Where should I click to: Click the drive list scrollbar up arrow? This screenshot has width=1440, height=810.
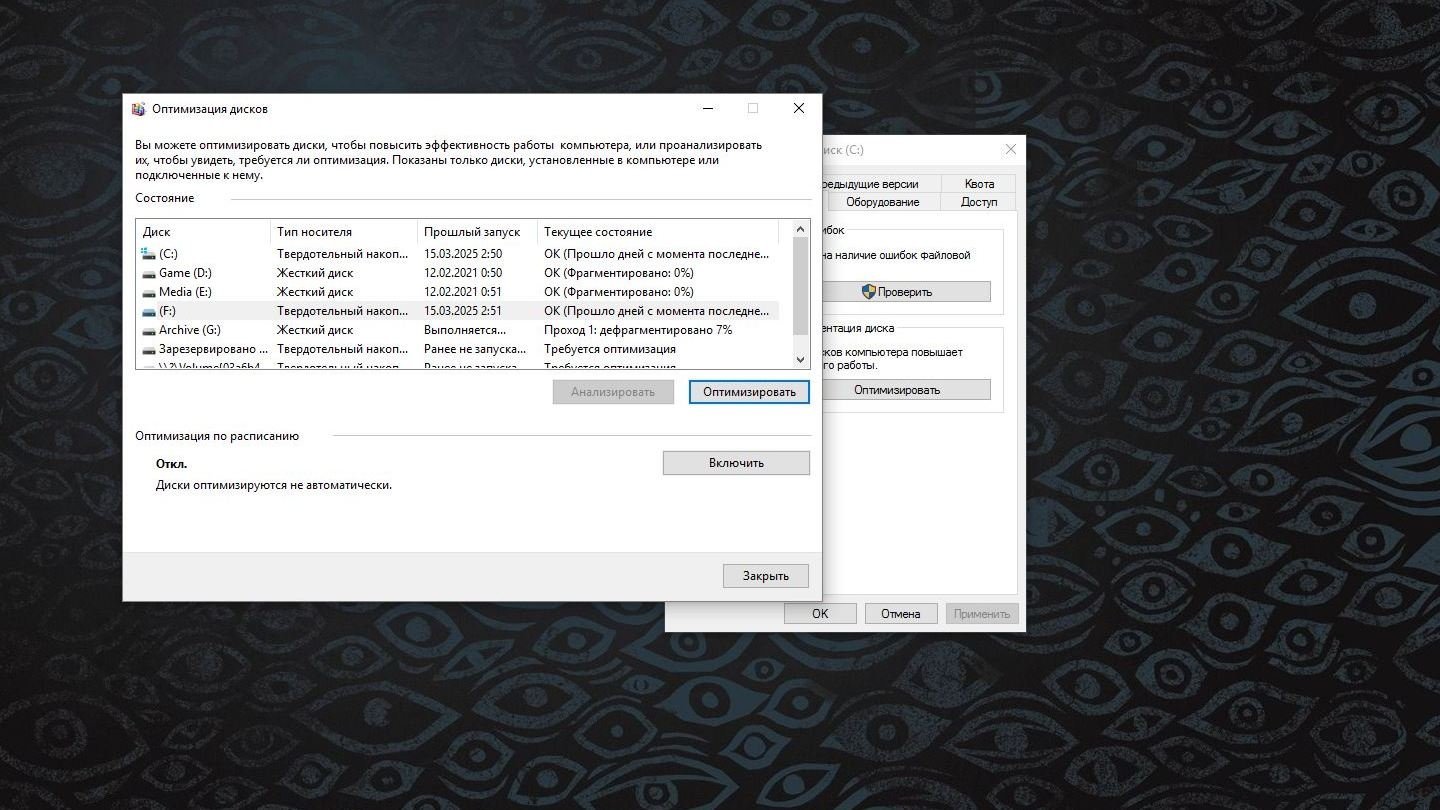(800, 230)
